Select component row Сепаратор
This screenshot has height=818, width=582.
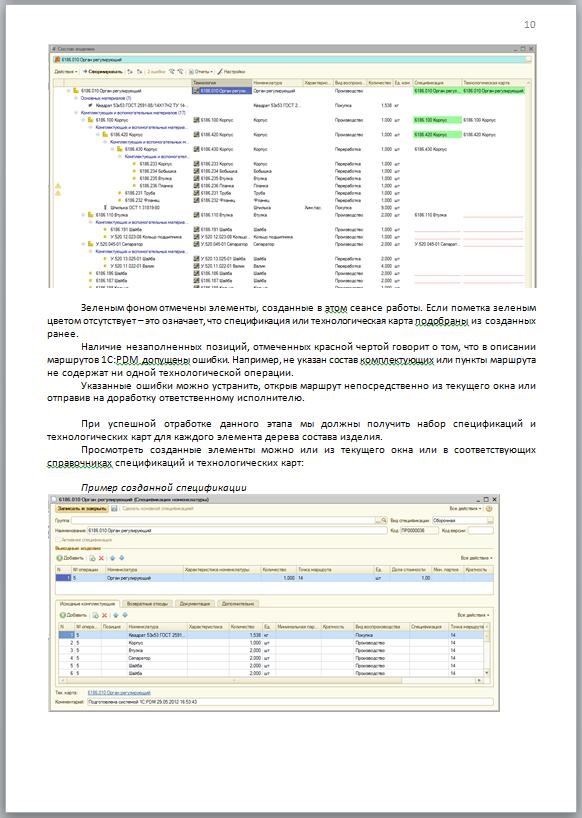coord(271,658)
